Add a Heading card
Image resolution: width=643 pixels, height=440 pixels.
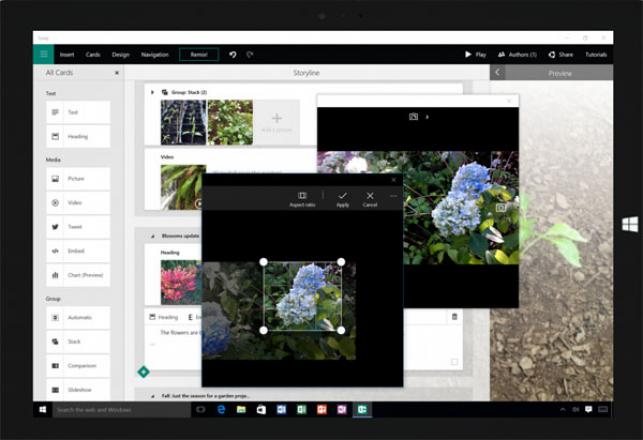[78, 136]
